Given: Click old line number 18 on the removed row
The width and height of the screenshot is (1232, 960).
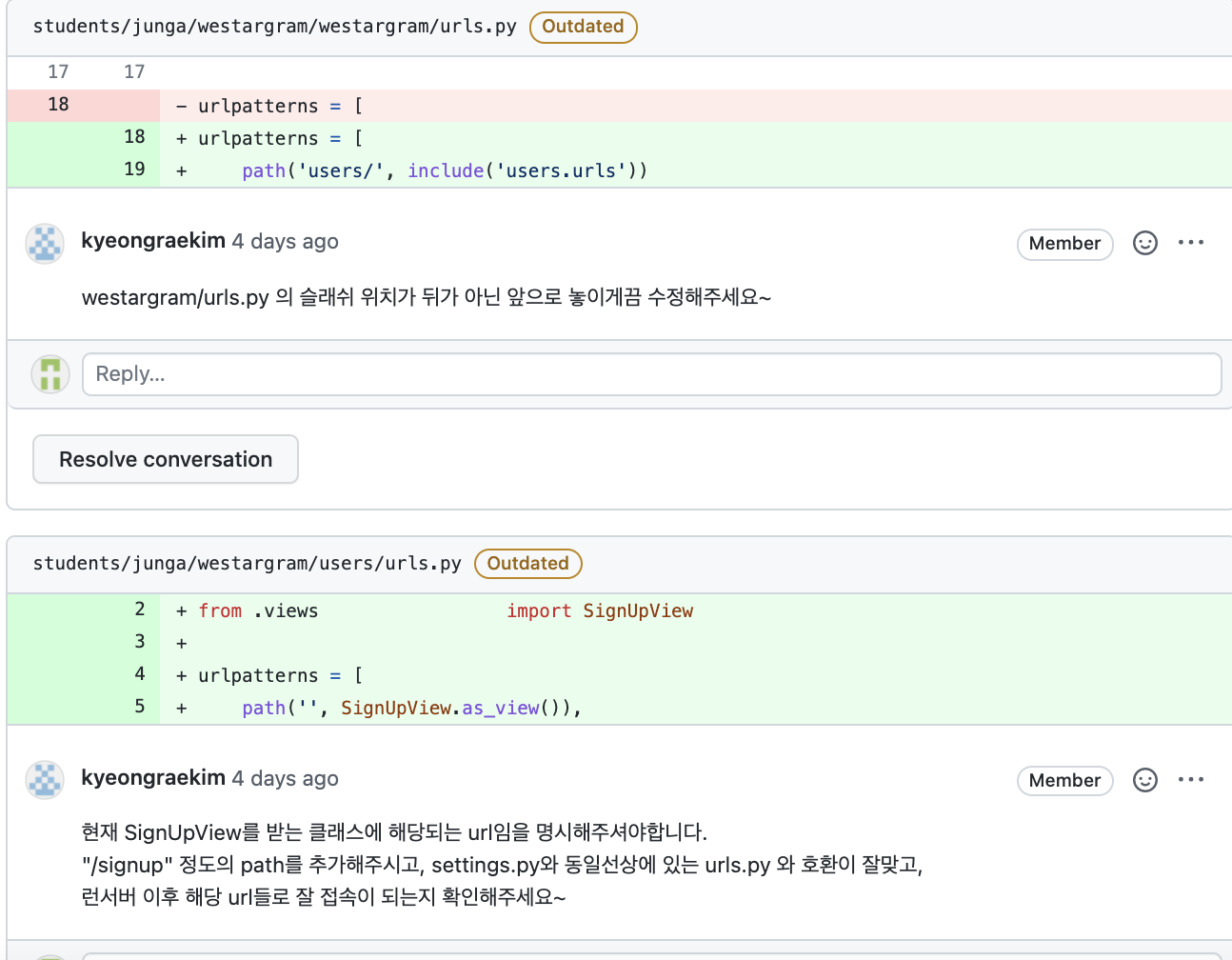Looking at the screenshot, I should click(x=58, y=105).
